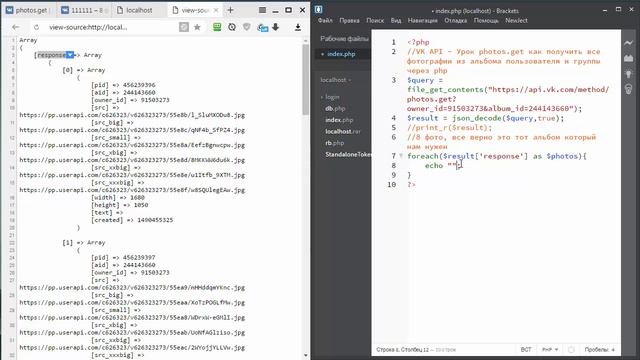
Task: Click the line 5 print_r comment
Action: tap(449, 128)
